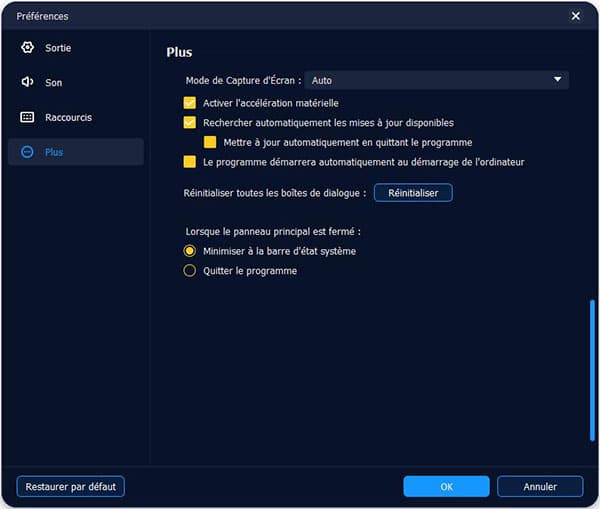Select Minimiser à la barre d'état système
This screenshot has width=600, height=509.
point(190,251)
